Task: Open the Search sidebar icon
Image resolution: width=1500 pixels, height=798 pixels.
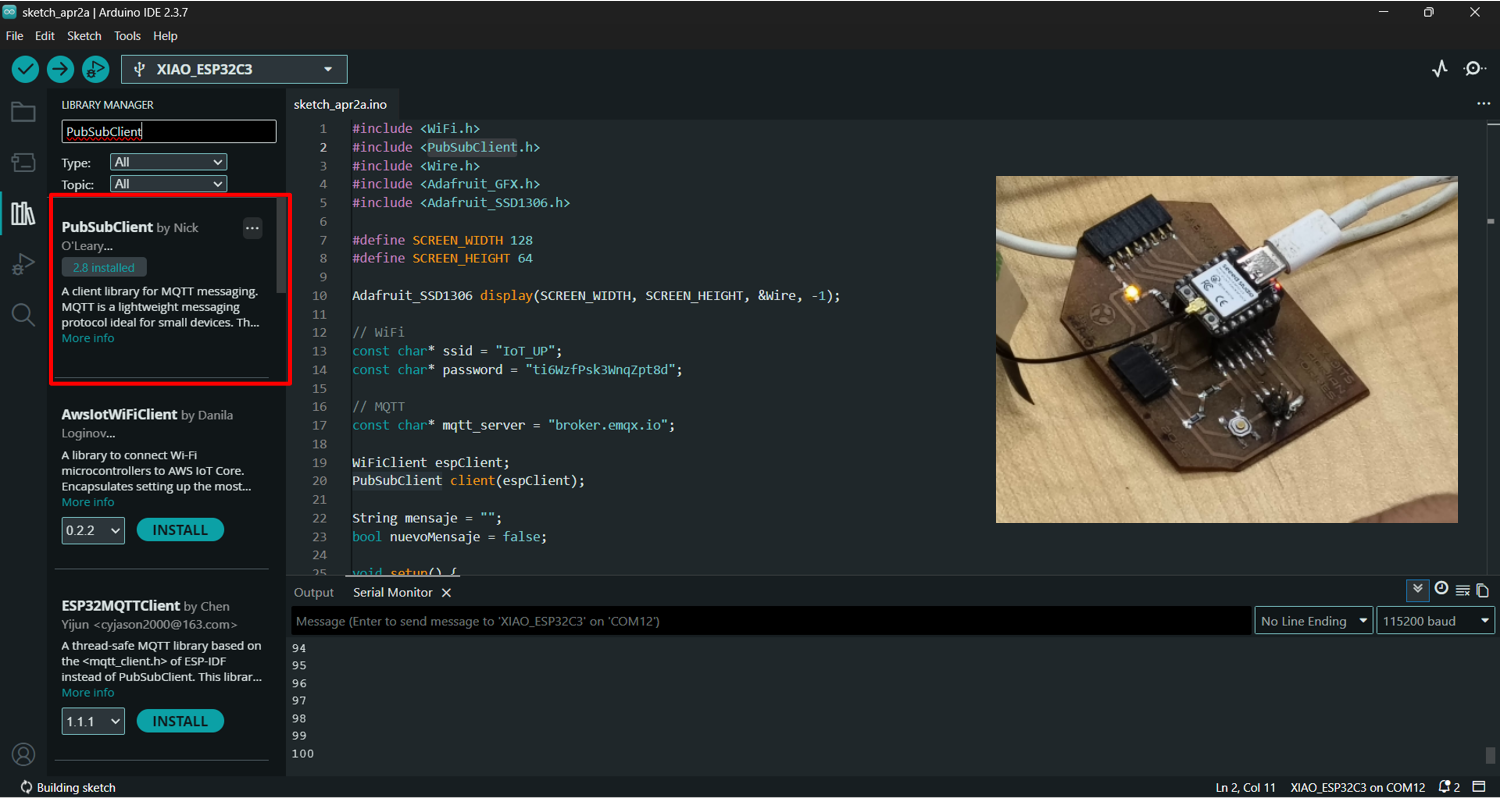Action: point(23,315)
